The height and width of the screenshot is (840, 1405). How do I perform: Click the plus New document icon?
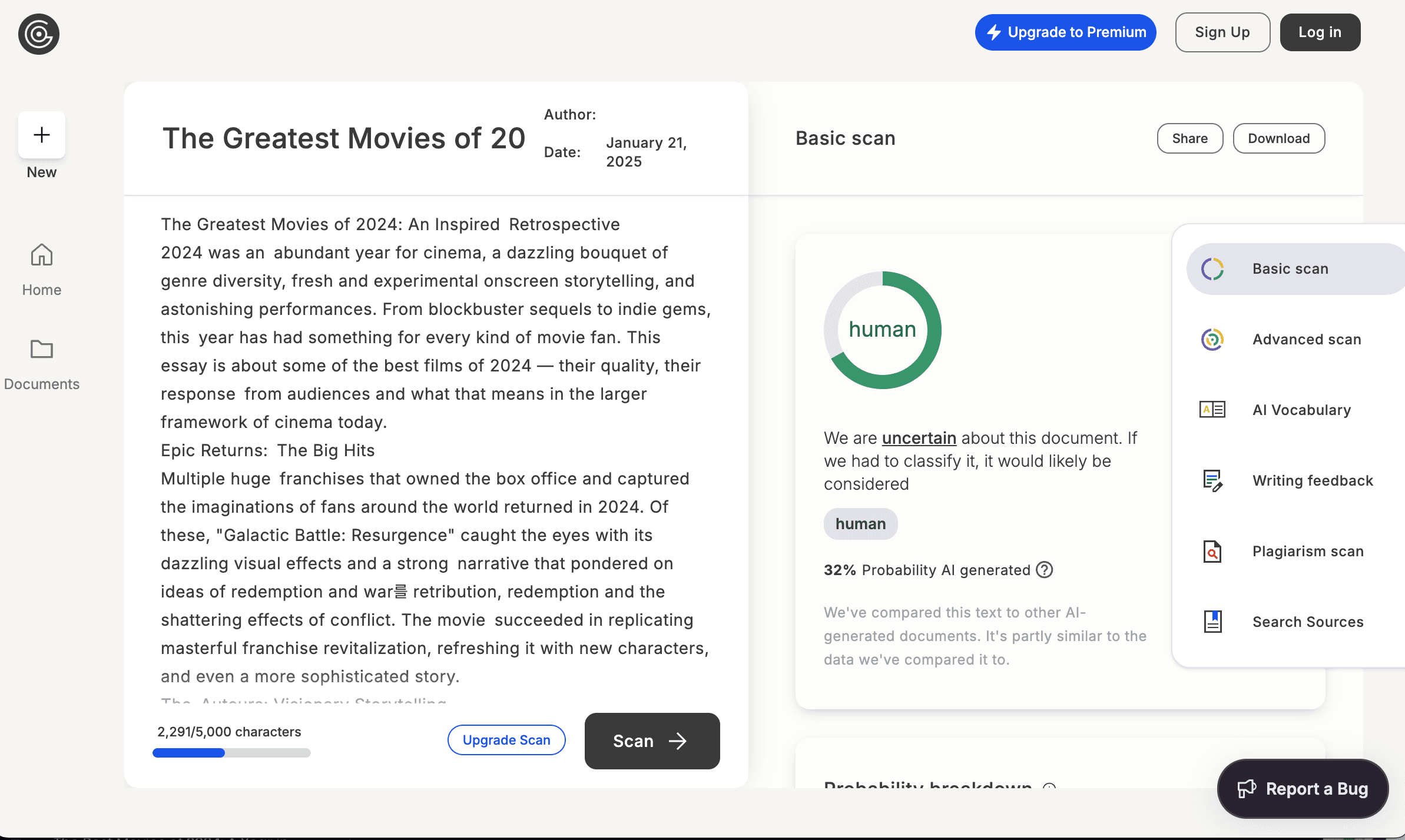(41, 135)
